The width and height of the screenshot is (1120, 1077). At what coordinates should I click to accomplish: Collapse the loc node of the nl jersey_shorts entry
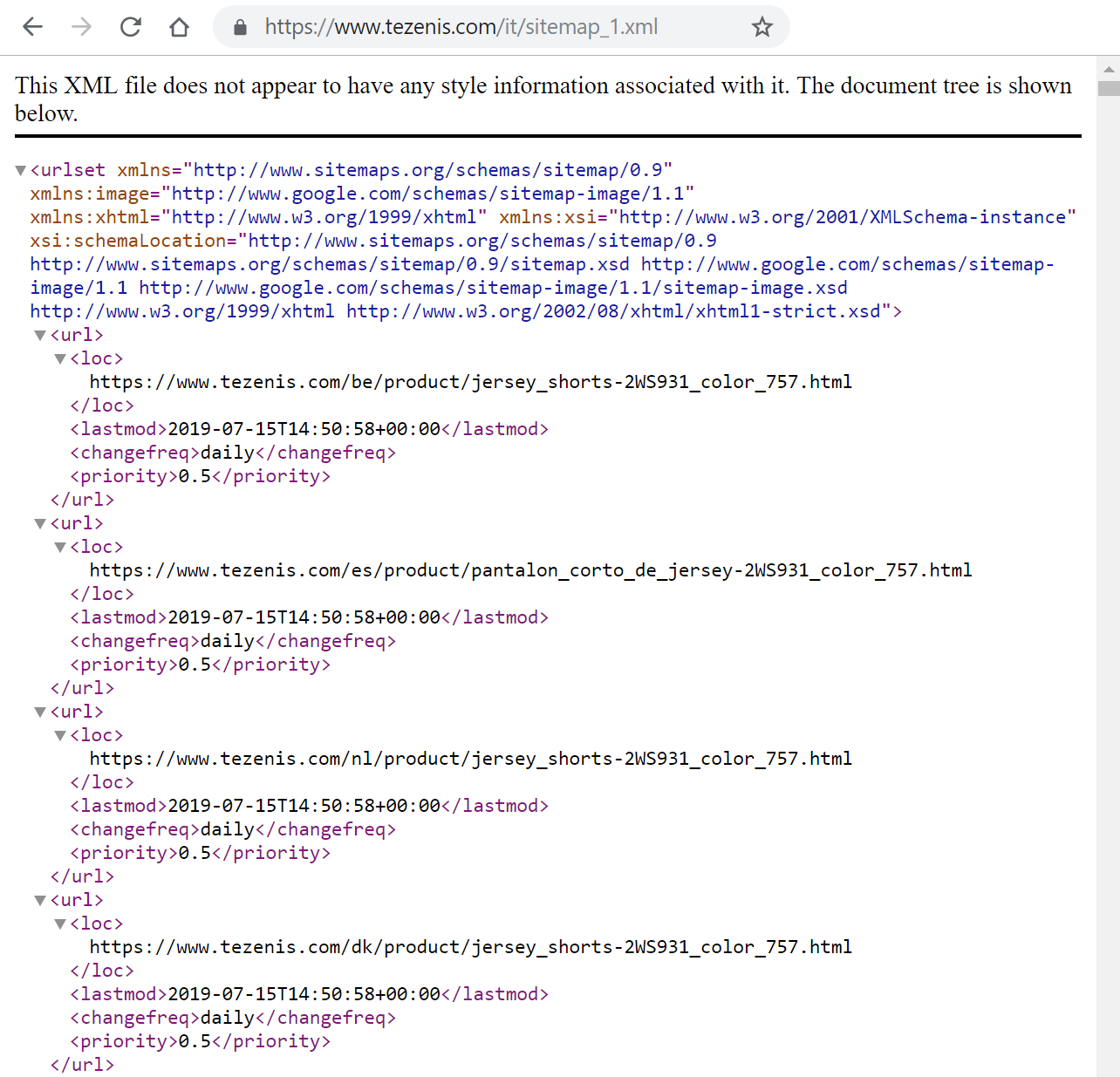click(x=60, y=736)
